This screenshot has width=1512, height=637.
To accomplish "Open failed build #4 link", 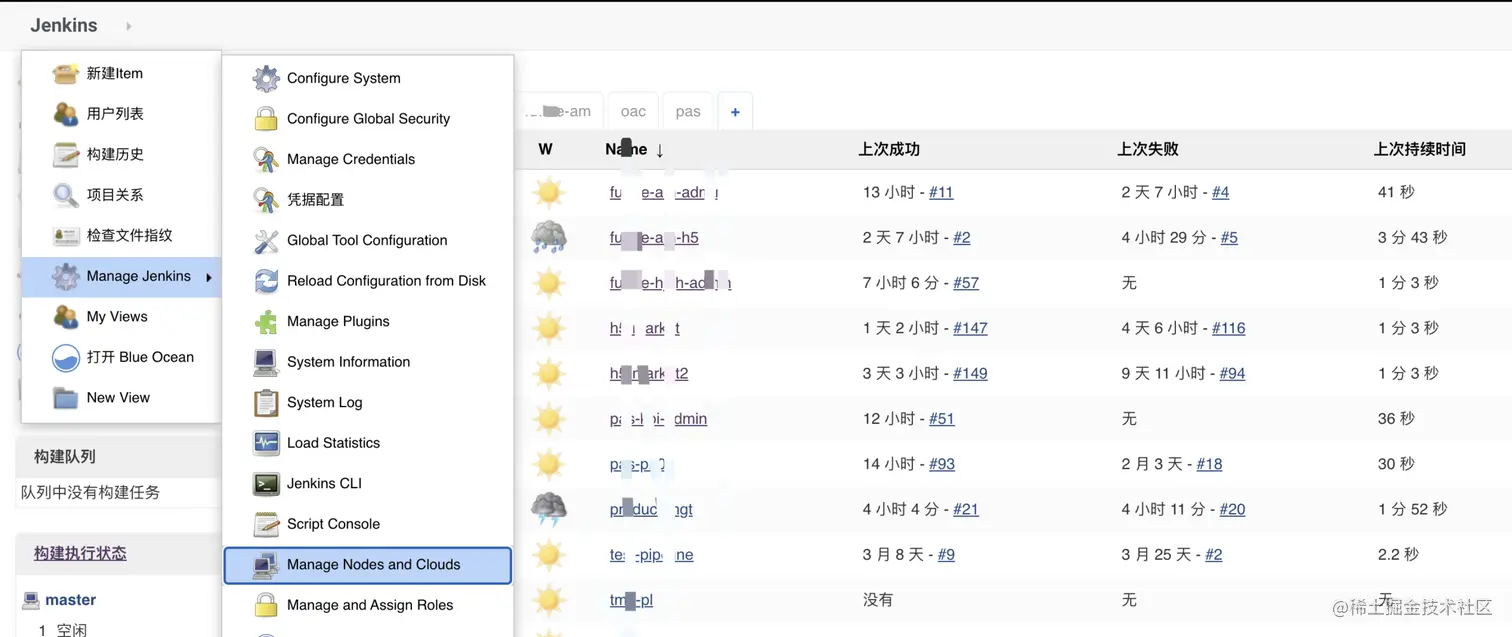I will 1220,192.
